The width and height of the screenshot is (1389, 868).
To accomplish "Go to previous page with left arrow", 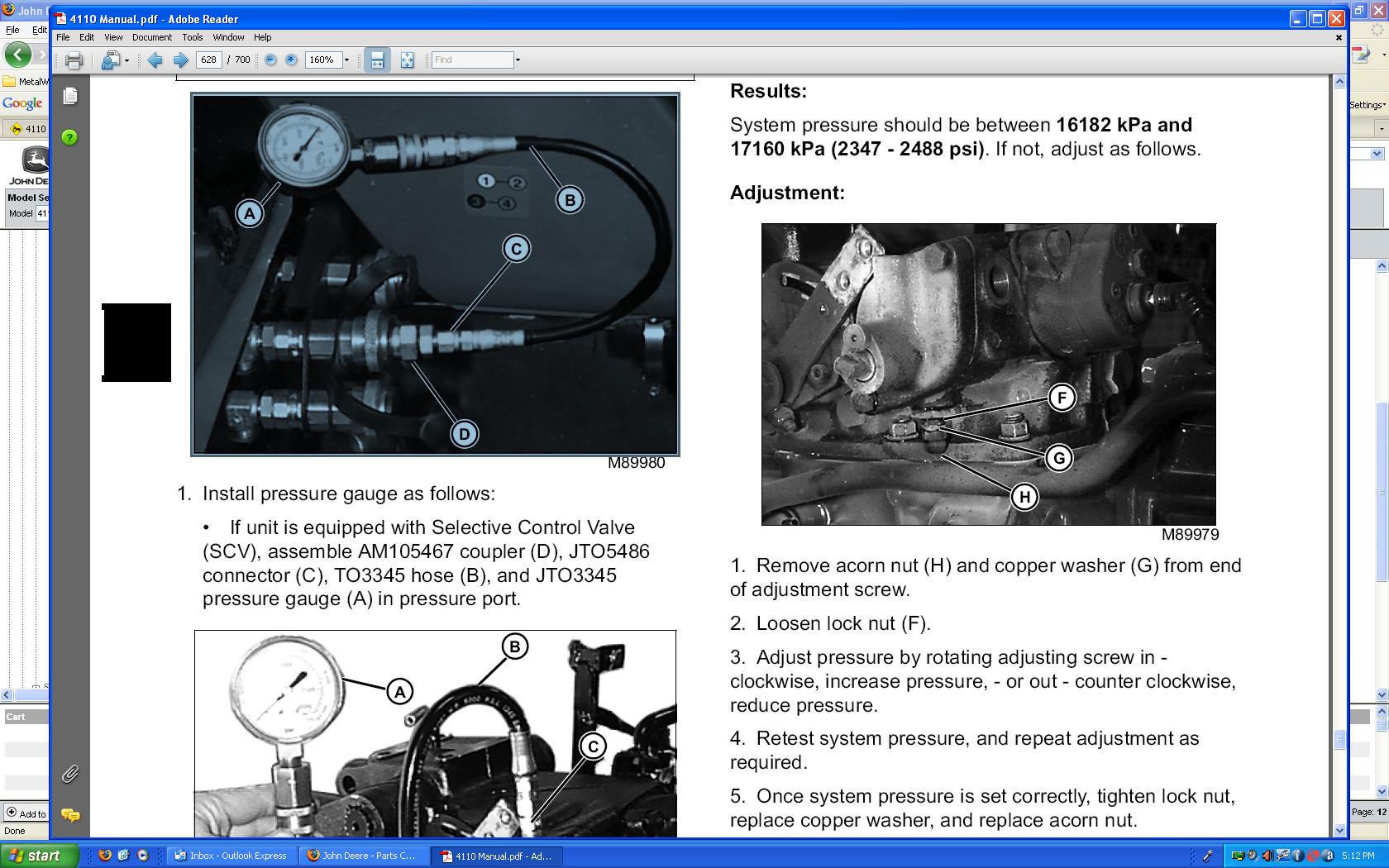I will click(155, 60).
